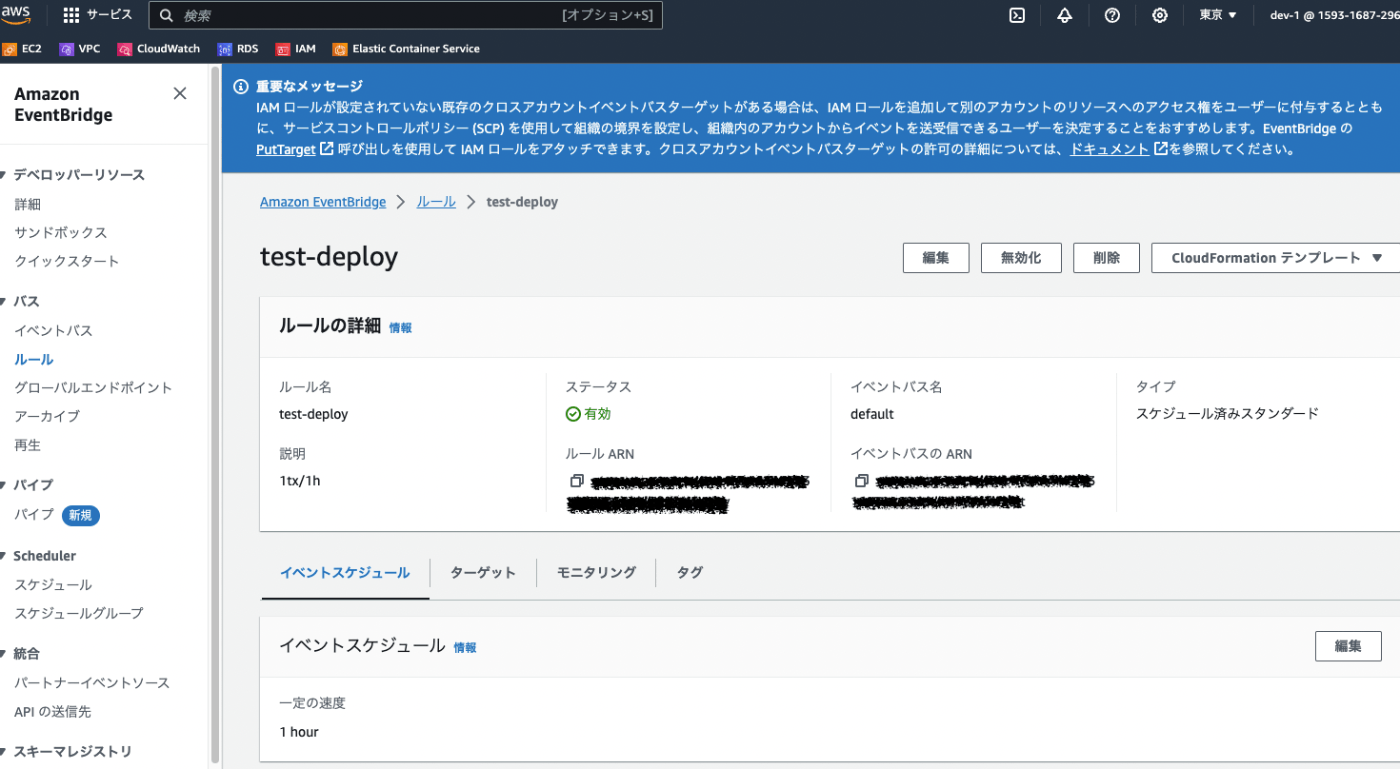Click the default event bus name value

[x=872, y=414]
